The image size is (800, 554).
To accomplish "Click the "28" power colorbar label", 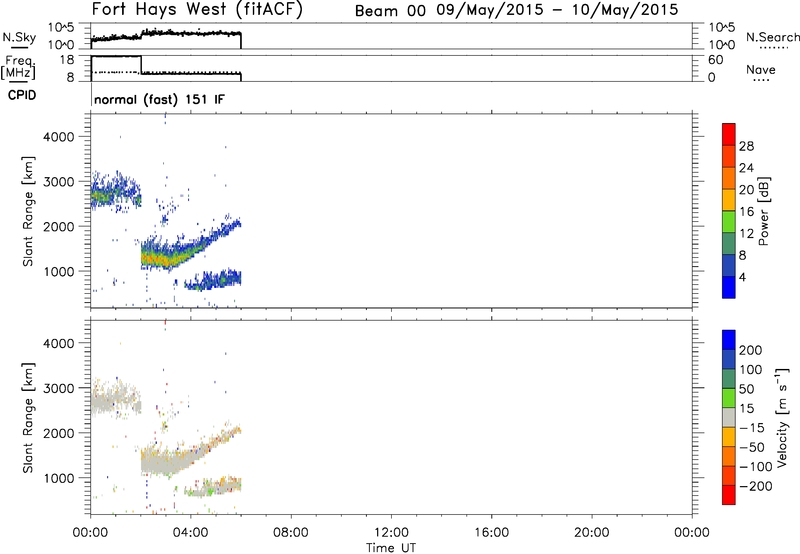I will [x=746, y=146].
